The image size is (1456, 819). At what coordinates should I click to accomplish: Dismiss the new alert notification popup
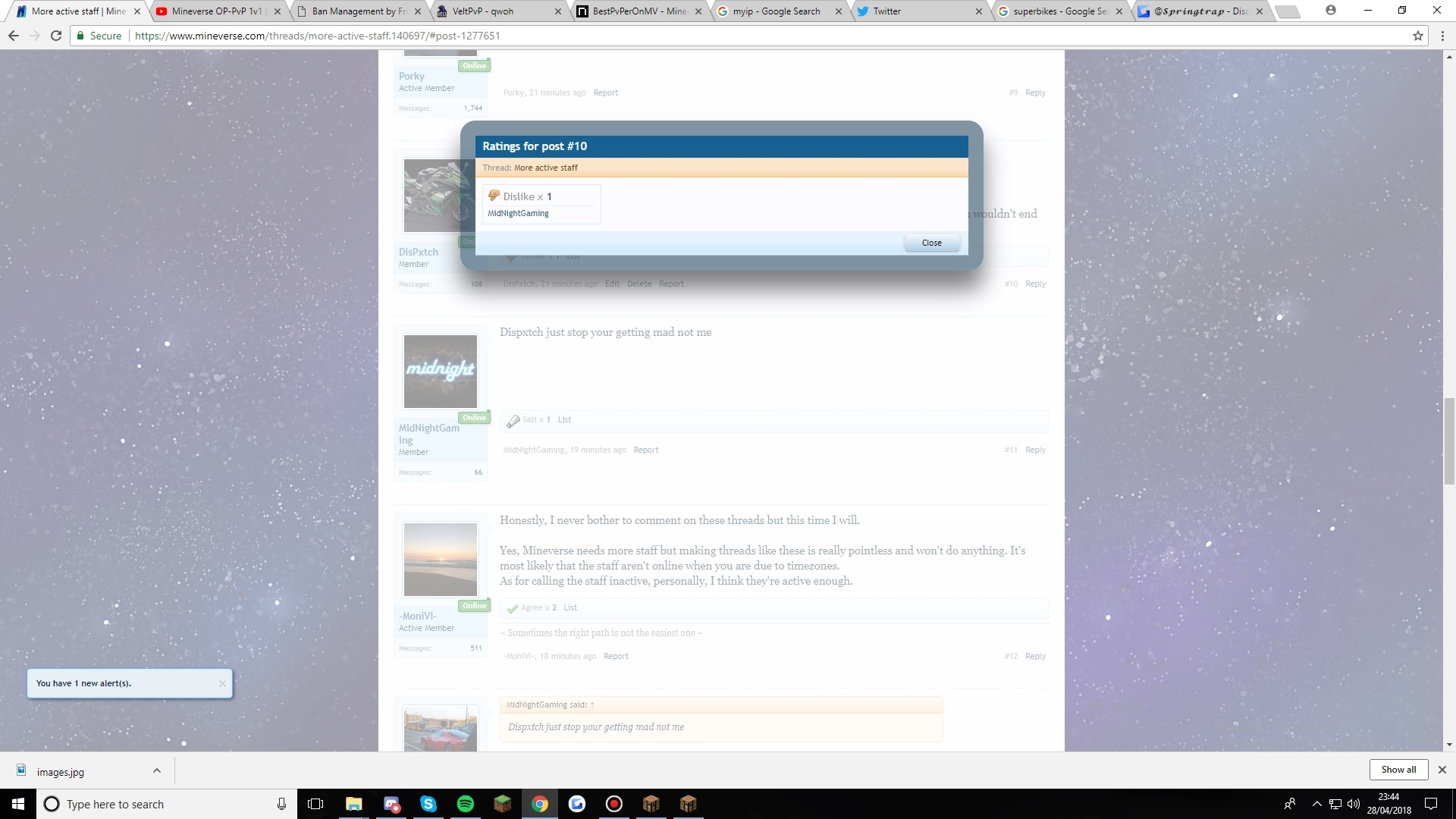tap(222, 683)
